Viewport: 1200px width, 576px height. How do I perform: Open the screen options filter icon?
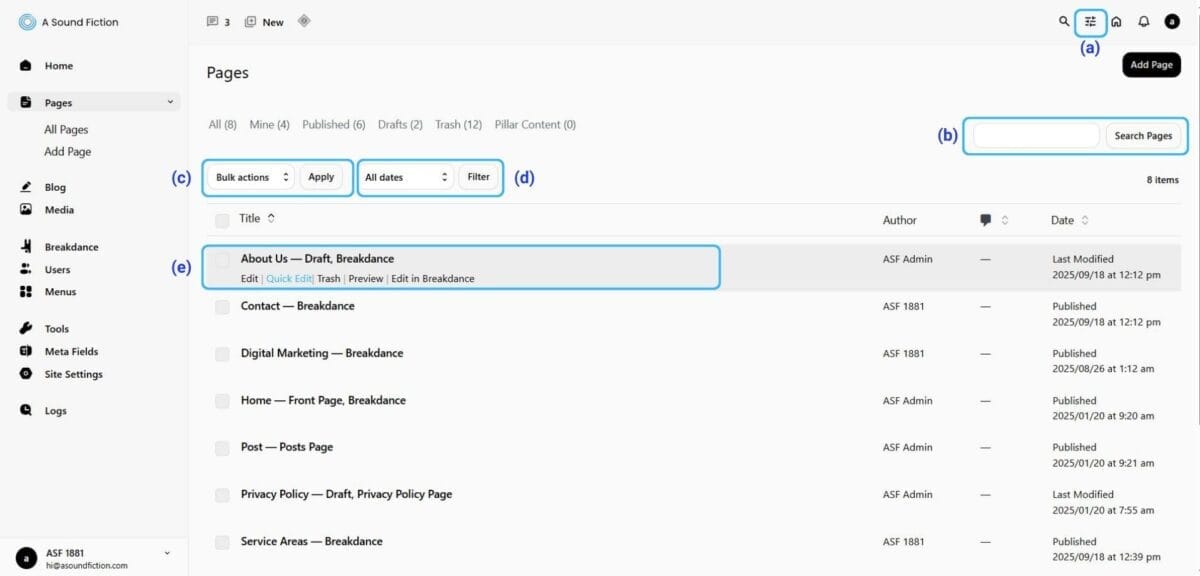pyautogui.click(x=1090, y=21)
